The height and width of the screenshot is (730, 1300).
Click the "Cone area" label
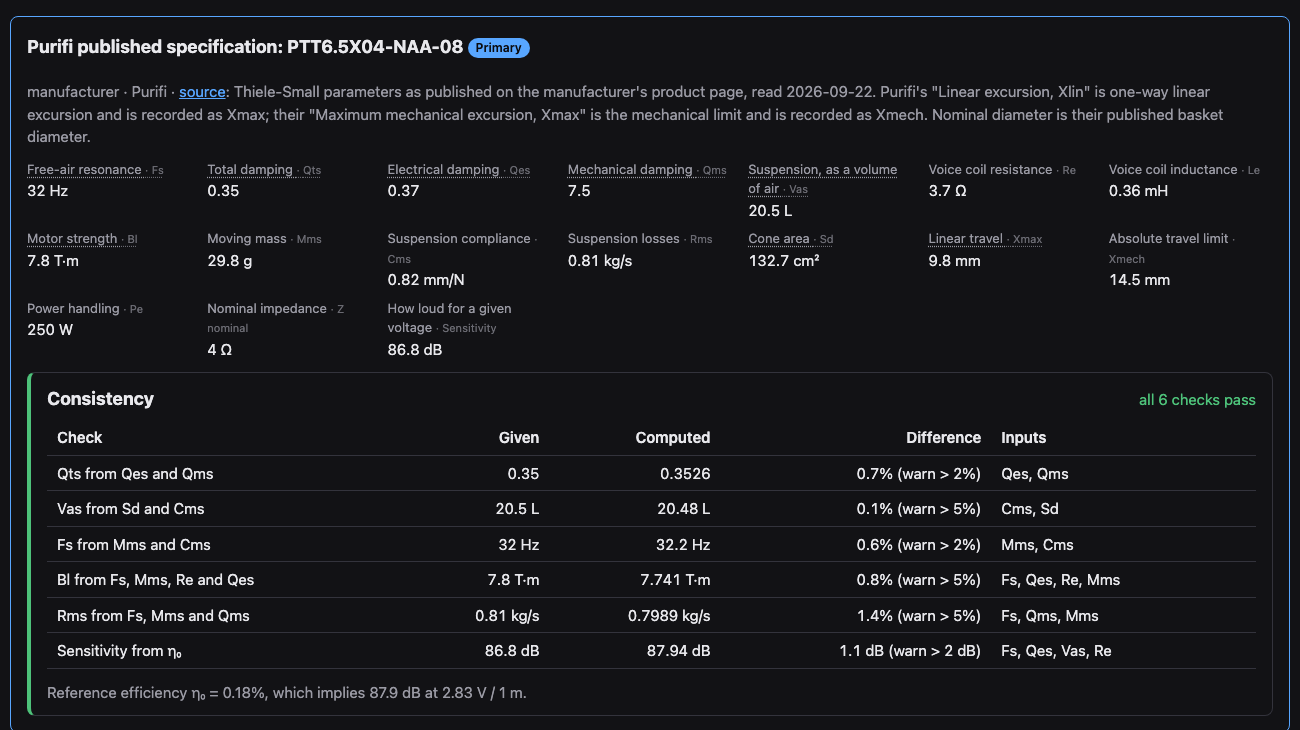[x=779, y=239]
